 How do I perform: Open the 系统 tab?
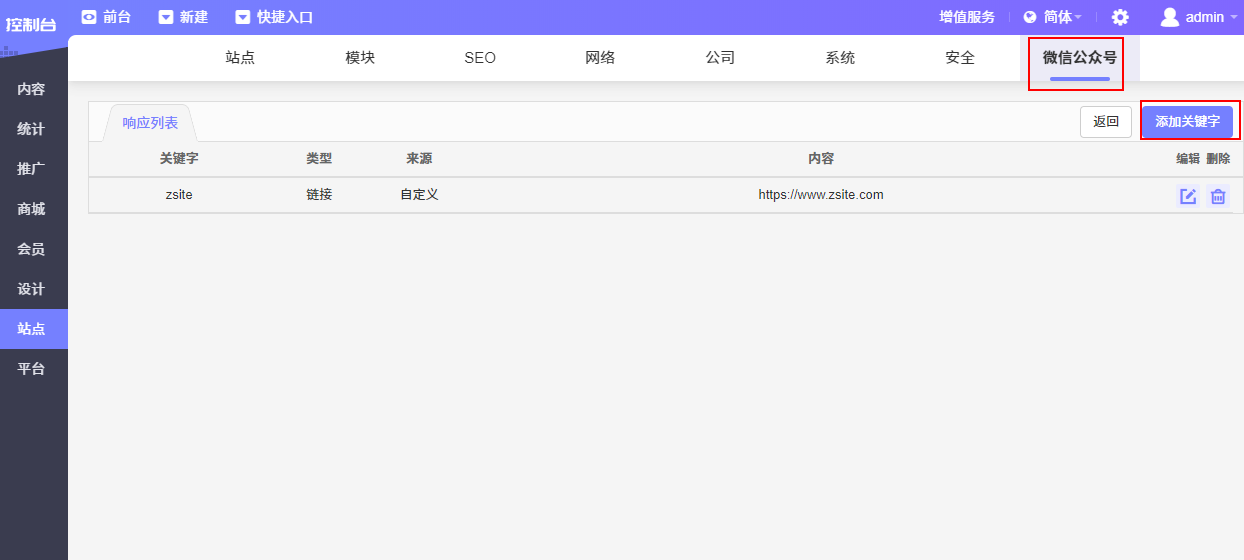click(840, 58)
